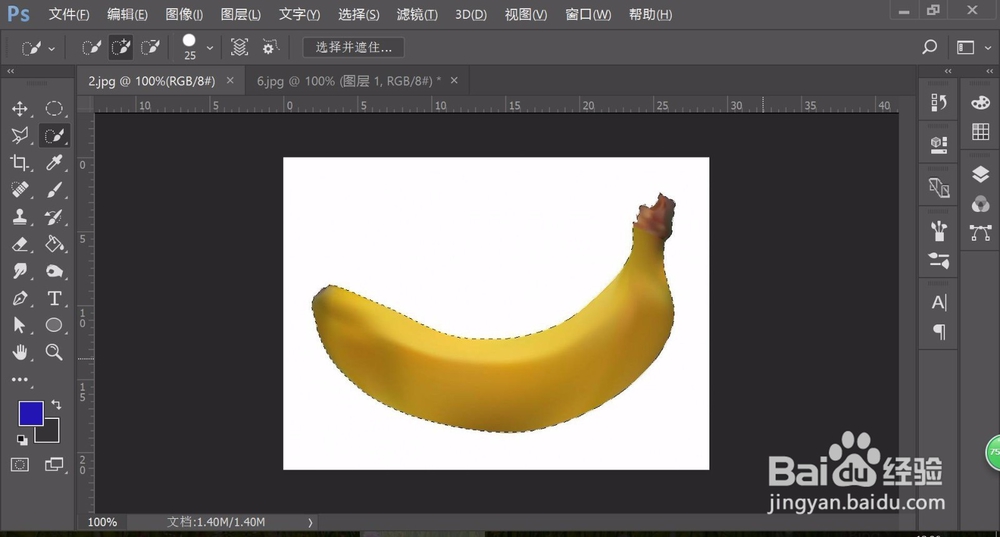Select the Eraser tool
The width and height of the screenshot is (1000, 537).
pos(20,244)
